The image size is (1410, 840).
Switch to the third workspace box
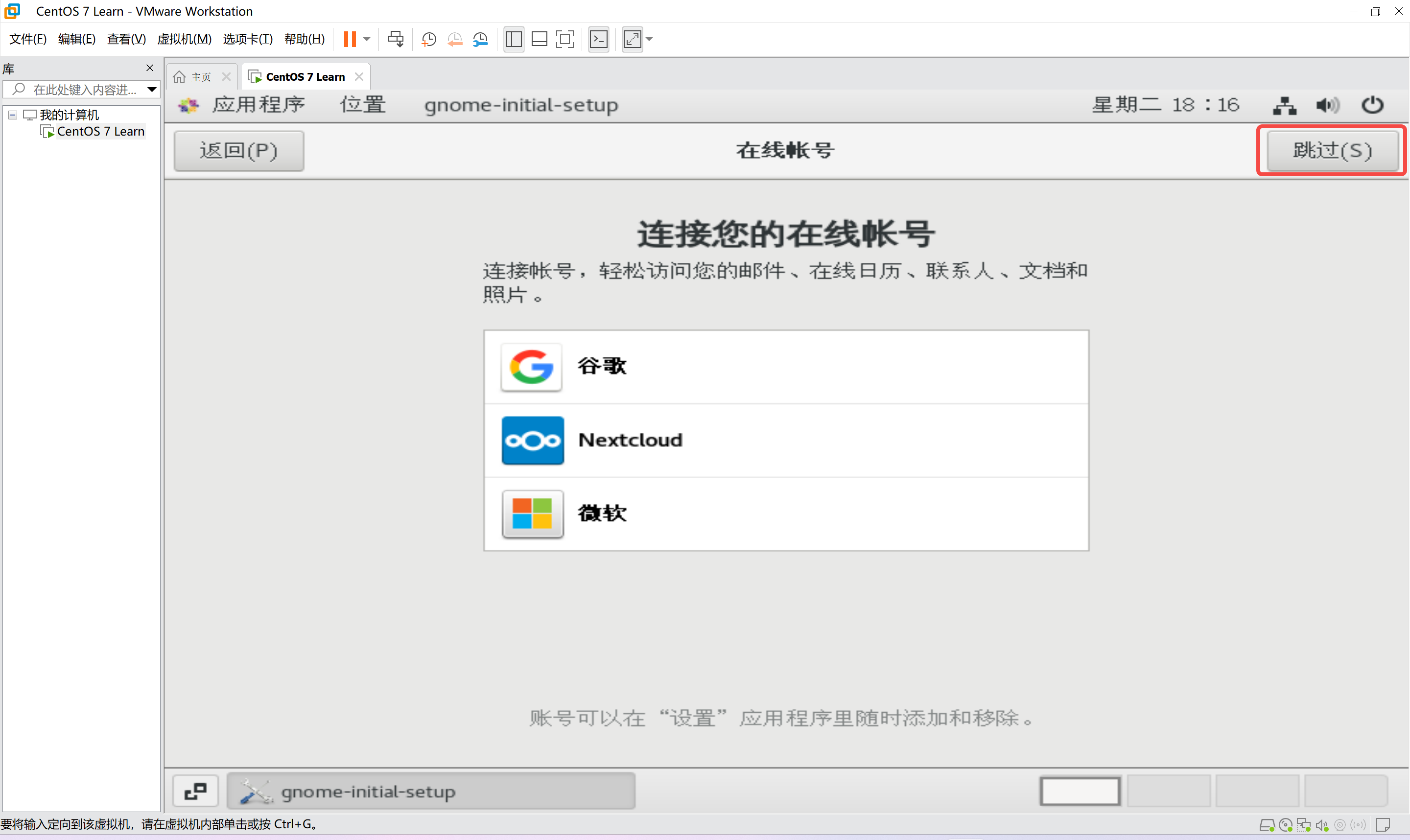click(1257, 791)
